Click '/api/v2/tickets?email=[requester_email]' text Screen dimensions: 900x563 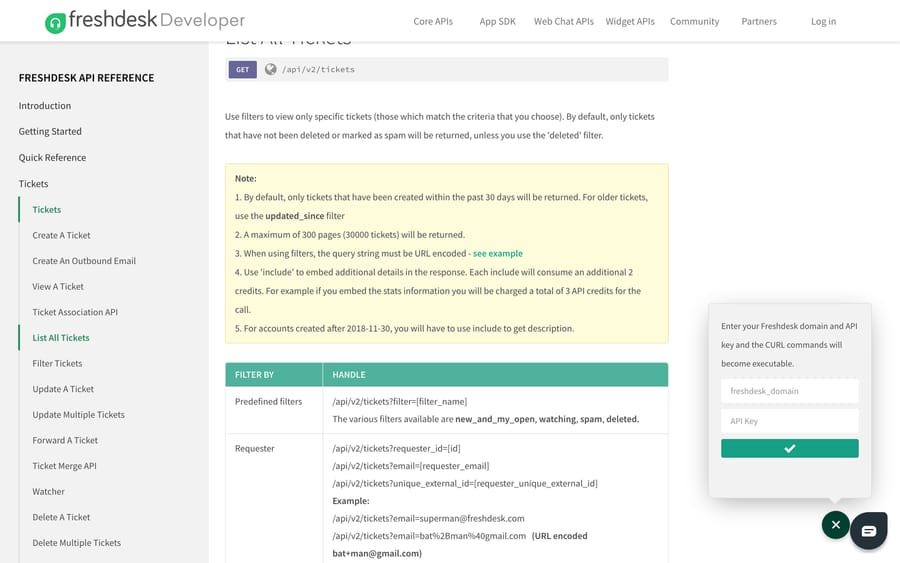(x=410, y=466)
